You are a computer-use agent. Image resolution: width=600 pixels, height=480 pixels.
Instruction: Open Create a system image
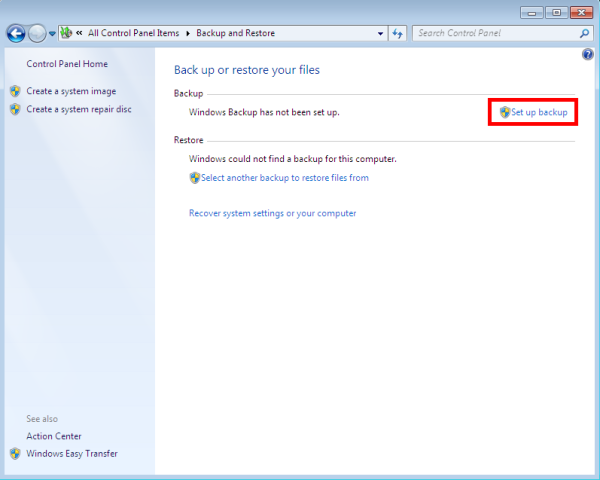(71, 91)
